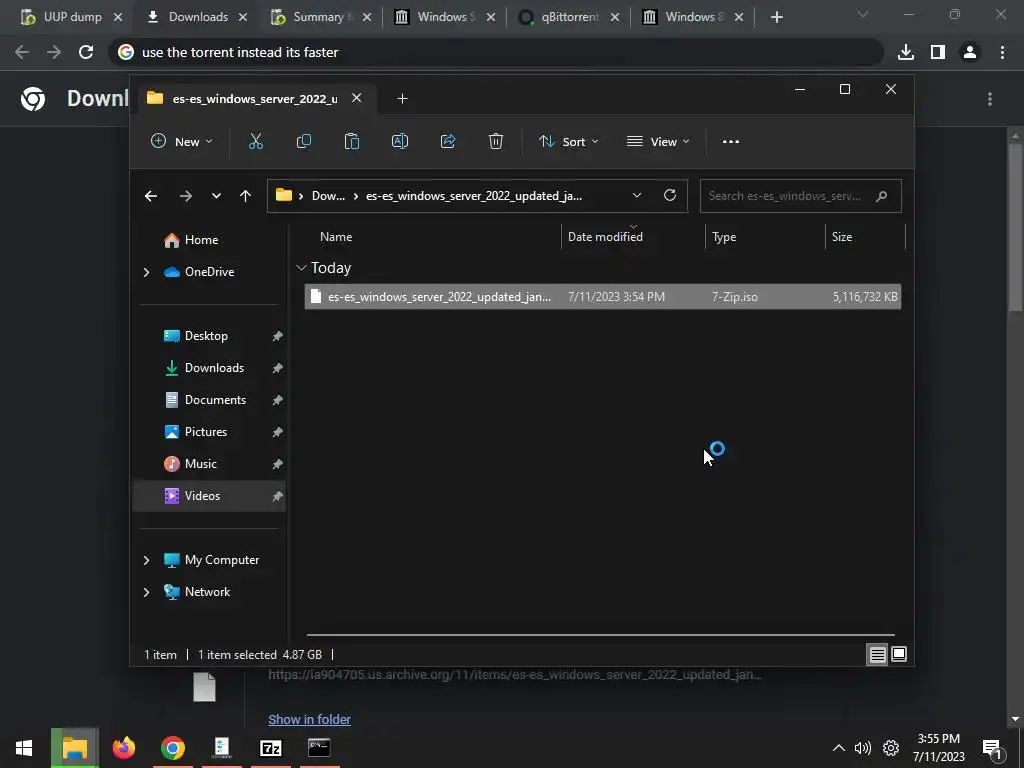The height and width of the screenshot is (768, 1024).
Task: Expand the address bar history dropdown
Action: click(x=637, y=195)
